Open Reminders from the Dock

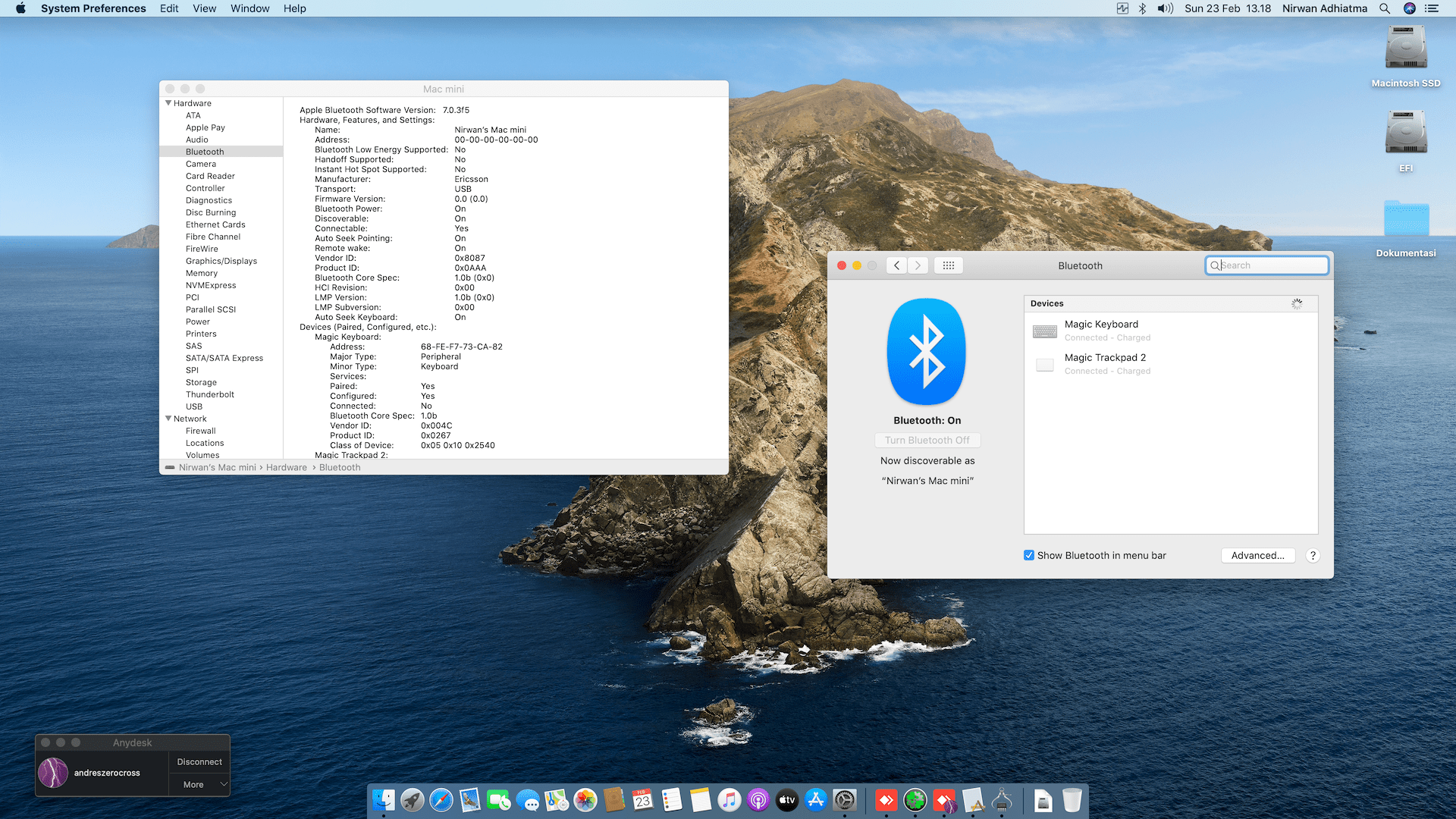(672, 800)
